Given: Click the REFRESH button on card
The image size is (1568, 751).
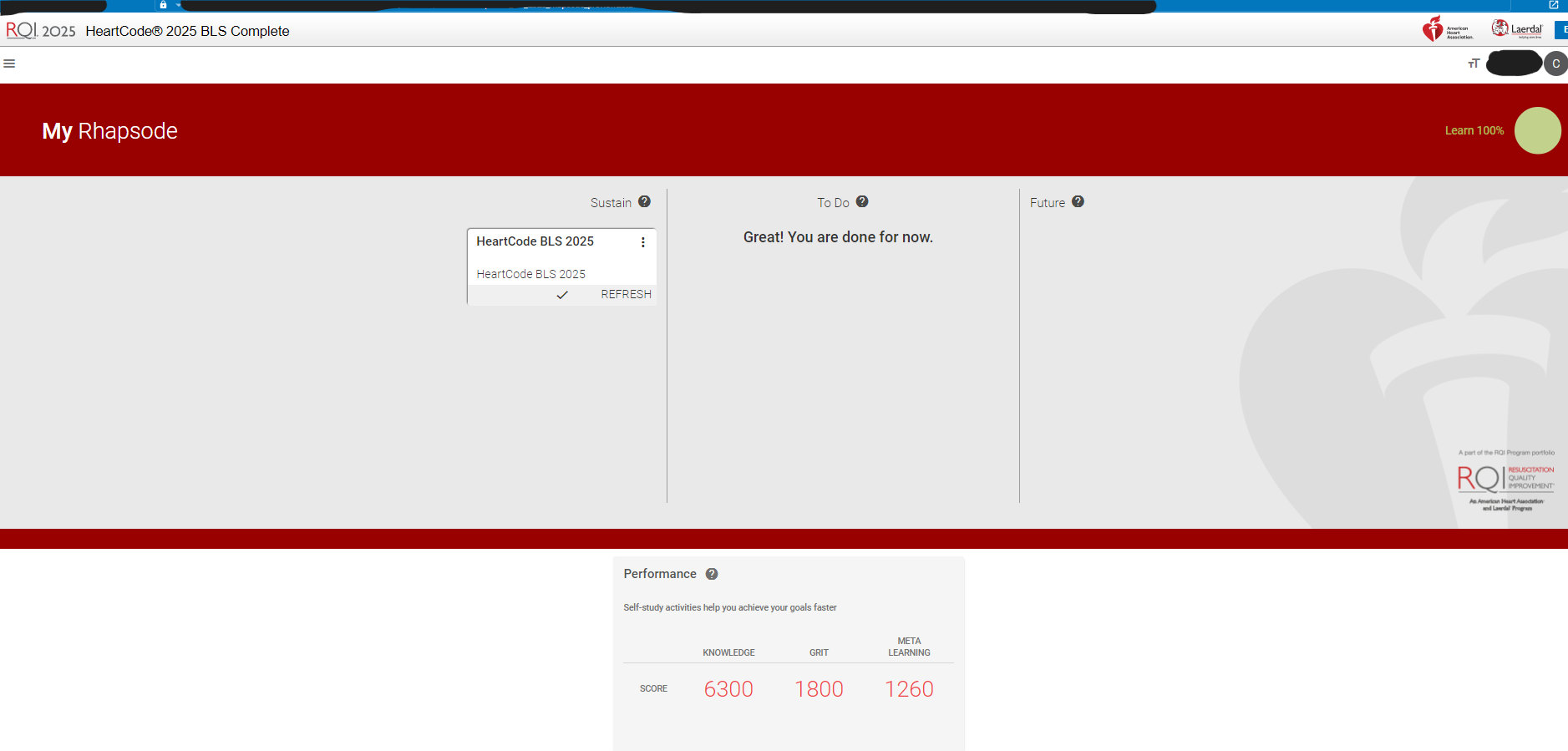Looking at the screenshot, I should (x=626, y=294).
